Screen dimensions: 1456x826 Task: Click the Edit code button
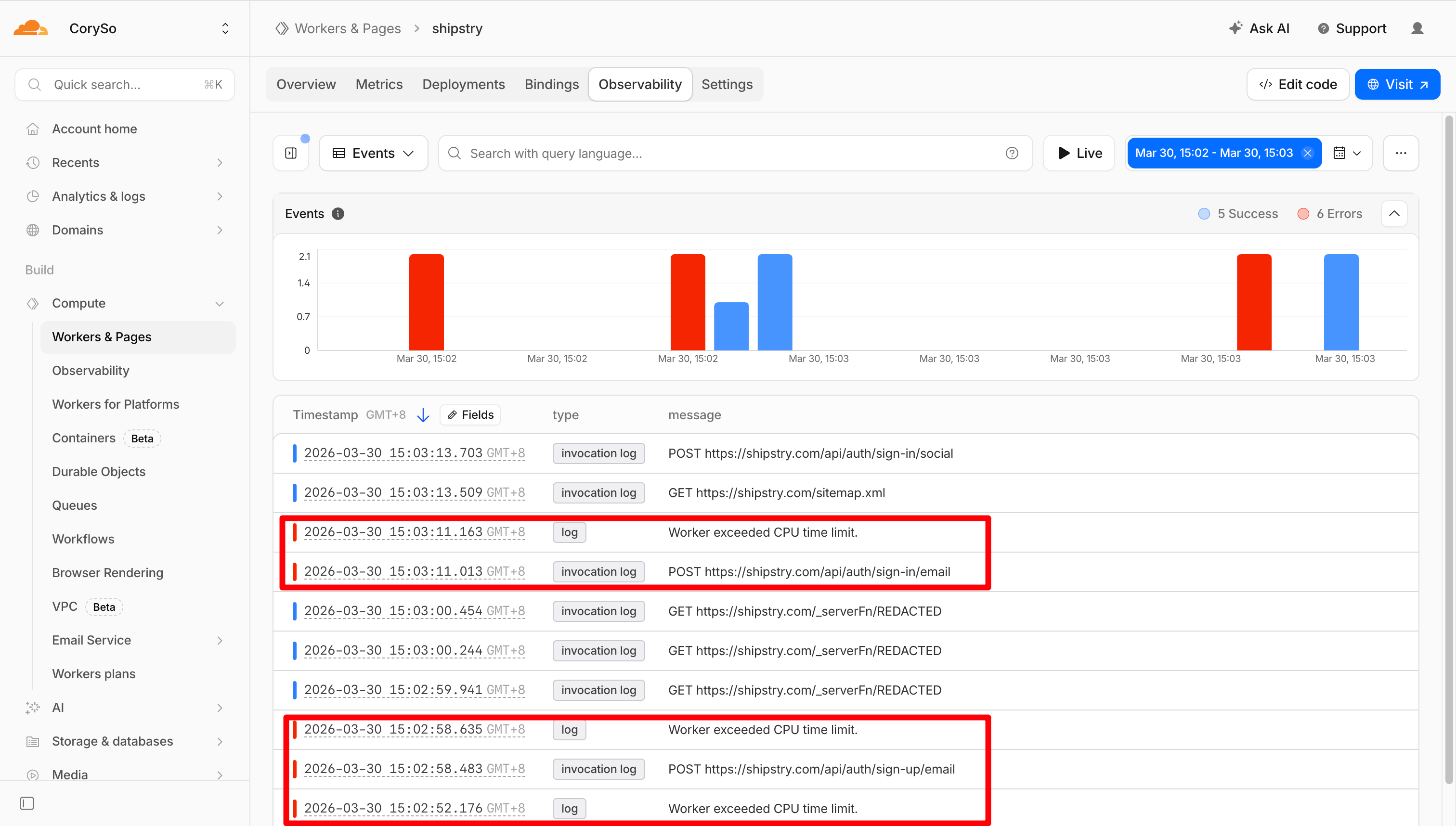[x=1298, y=85]
